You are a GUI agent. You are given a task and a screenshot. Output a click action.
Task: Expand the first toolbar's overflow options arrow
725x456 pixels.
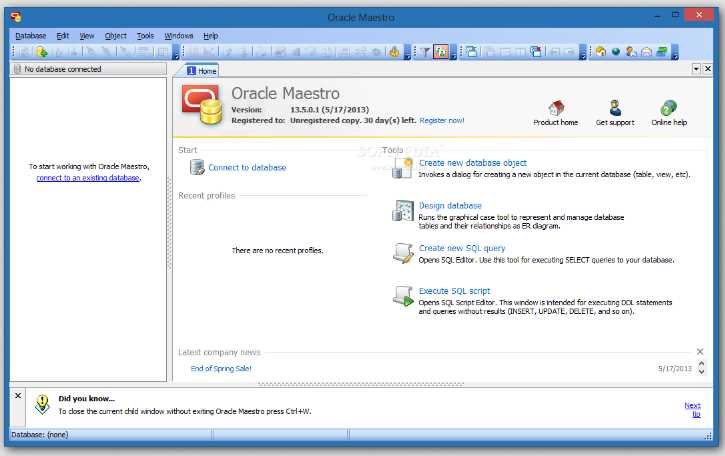(176, 52)
